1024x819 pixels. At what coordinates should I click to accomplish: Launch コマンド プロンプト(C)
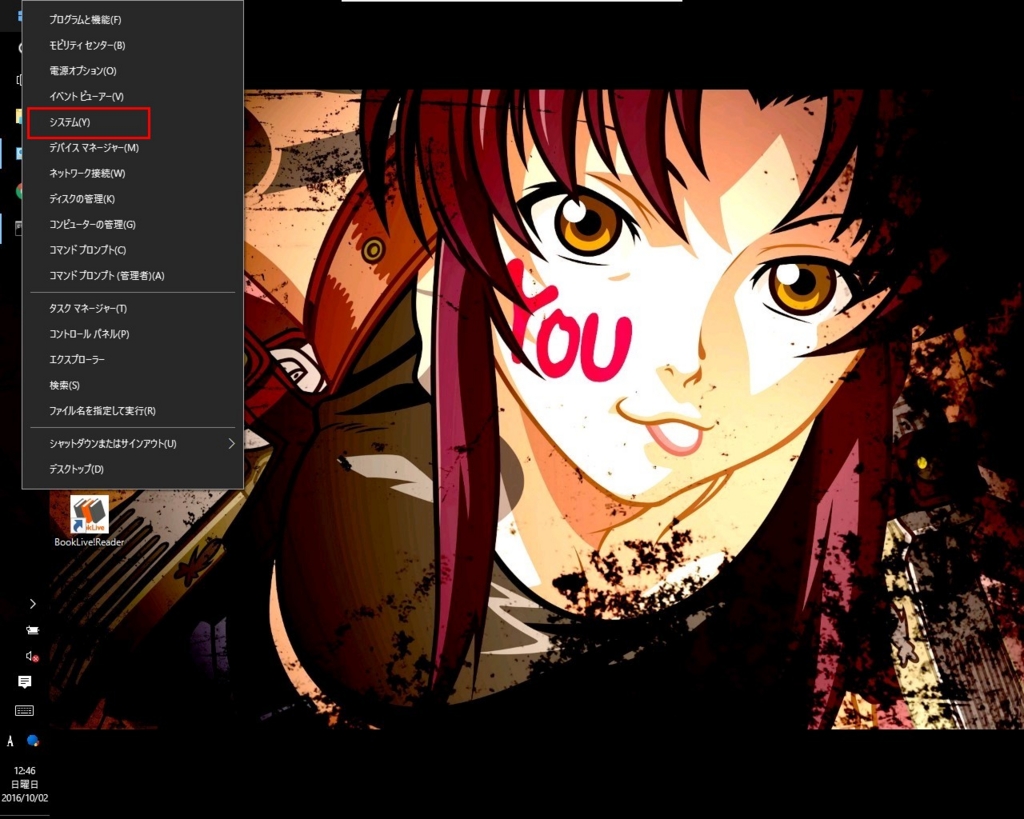(x=133, y=249)
